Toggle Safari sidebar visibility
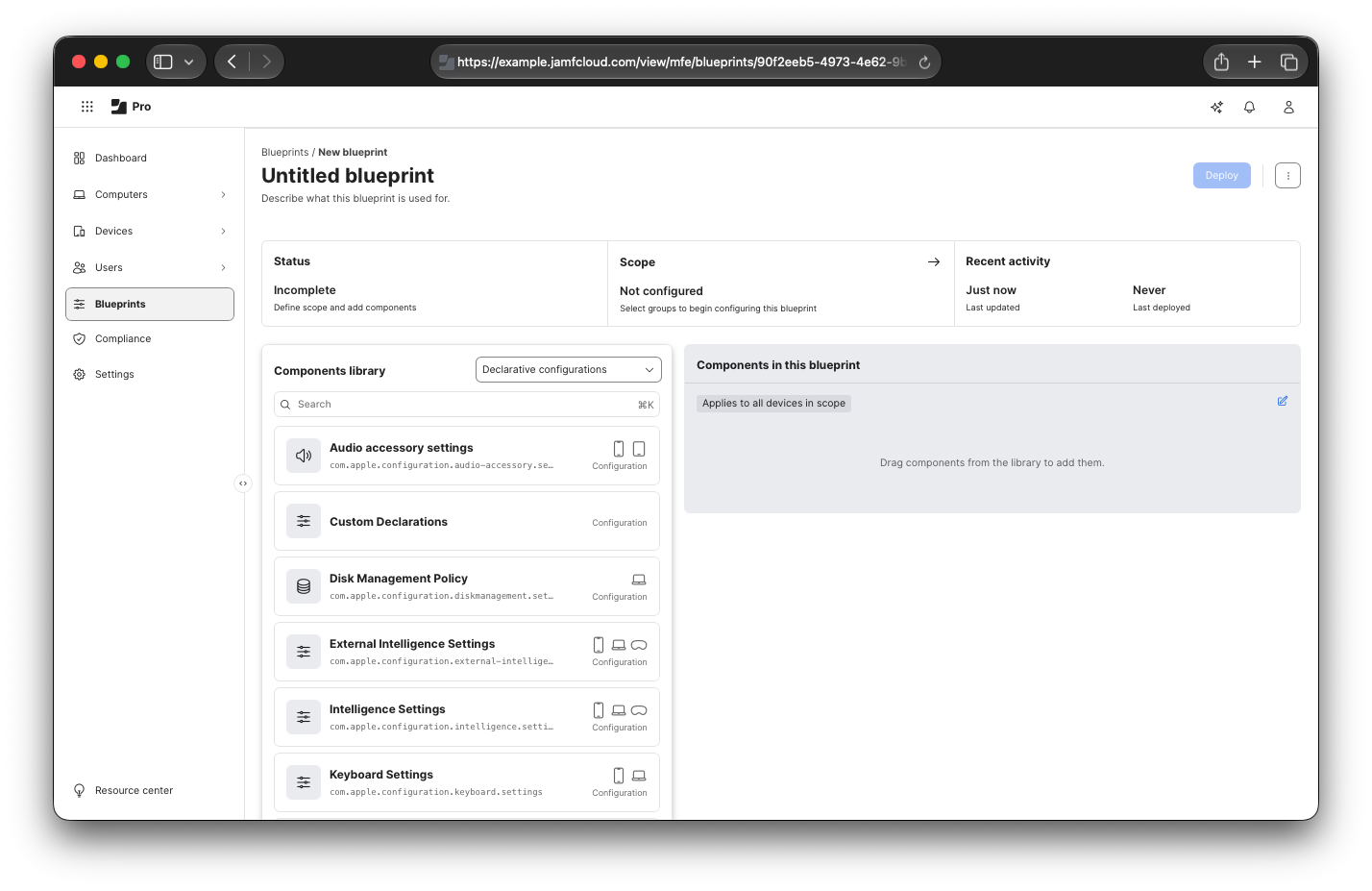 pos(163,62)
